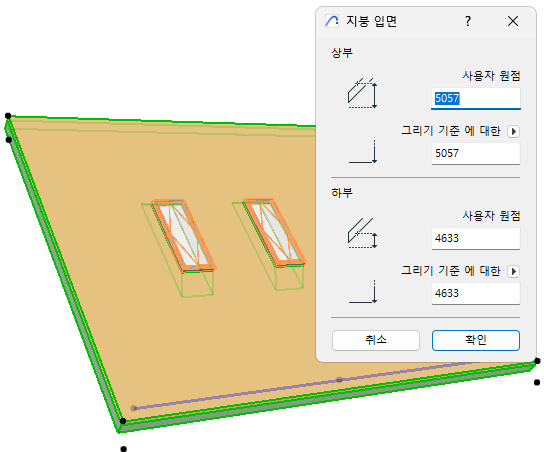Click the bottom-left roof corner hotspot
544x452 pixels.
click(x=123, y=421)
